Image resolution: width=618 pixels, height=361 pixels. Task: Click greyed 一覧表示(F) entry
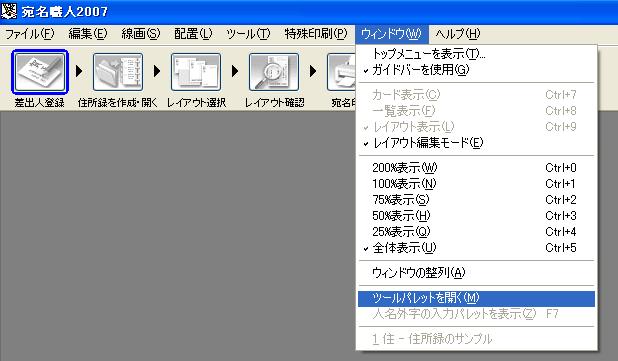(476, 111)
